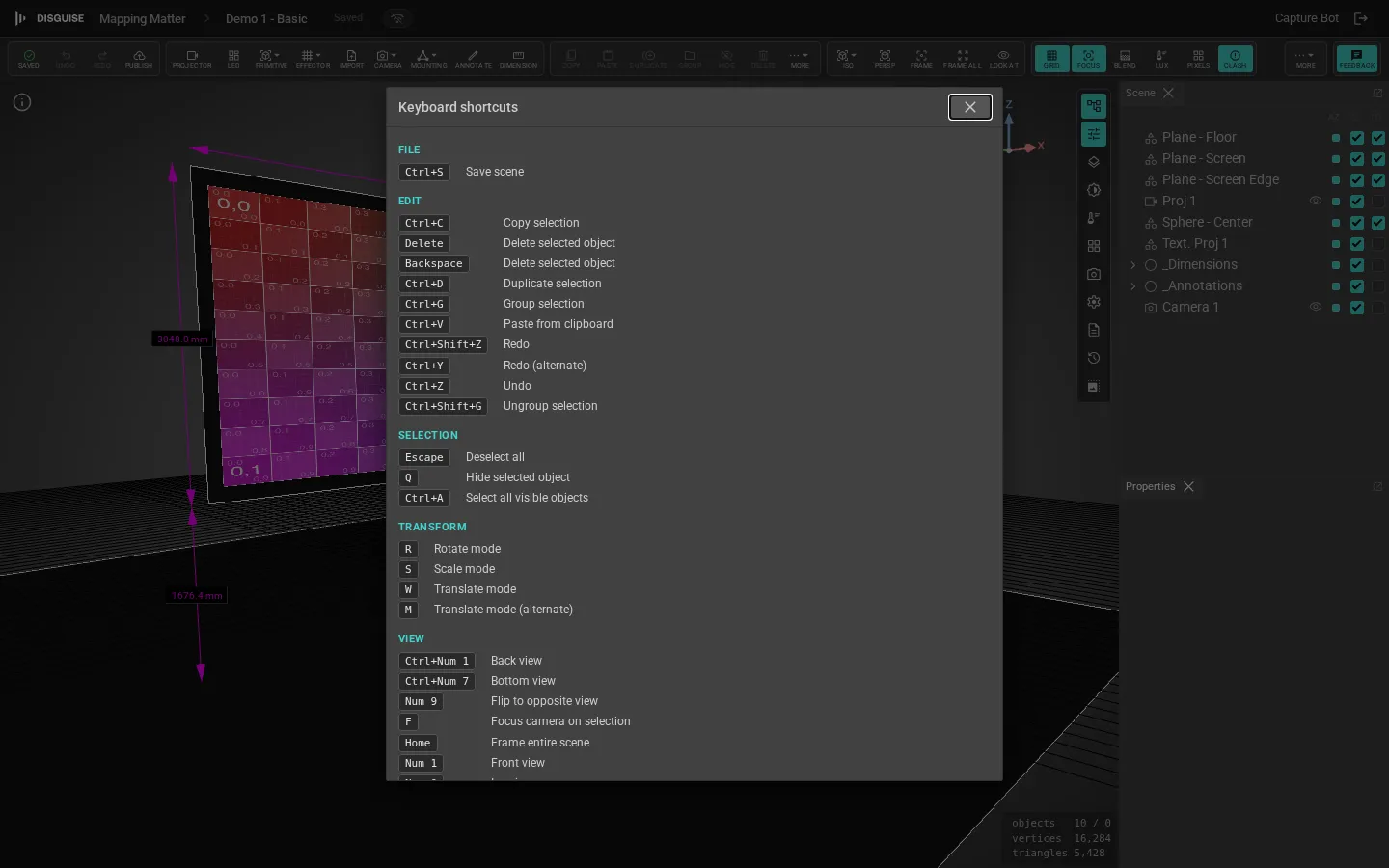Close the Properties tab
The width and height of the screenshot is (1389, 868).
point(1188,487)
